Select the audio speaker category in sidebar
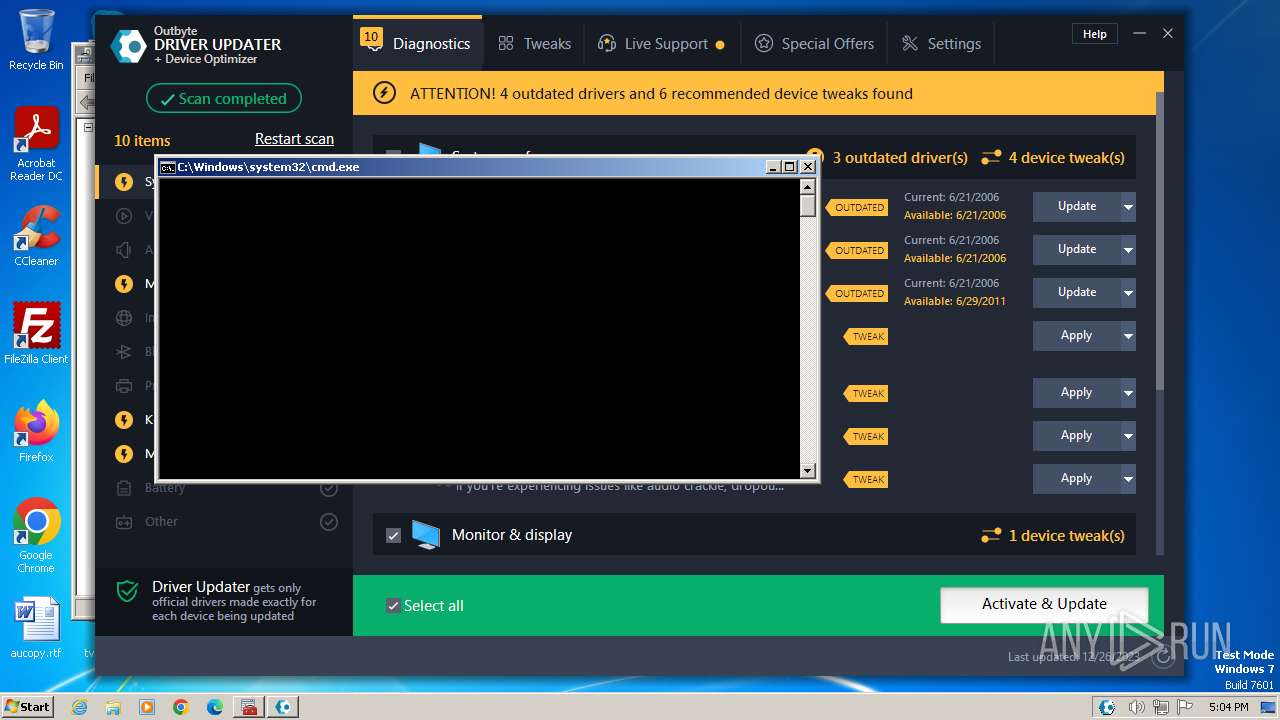 [x=124, y=250]
